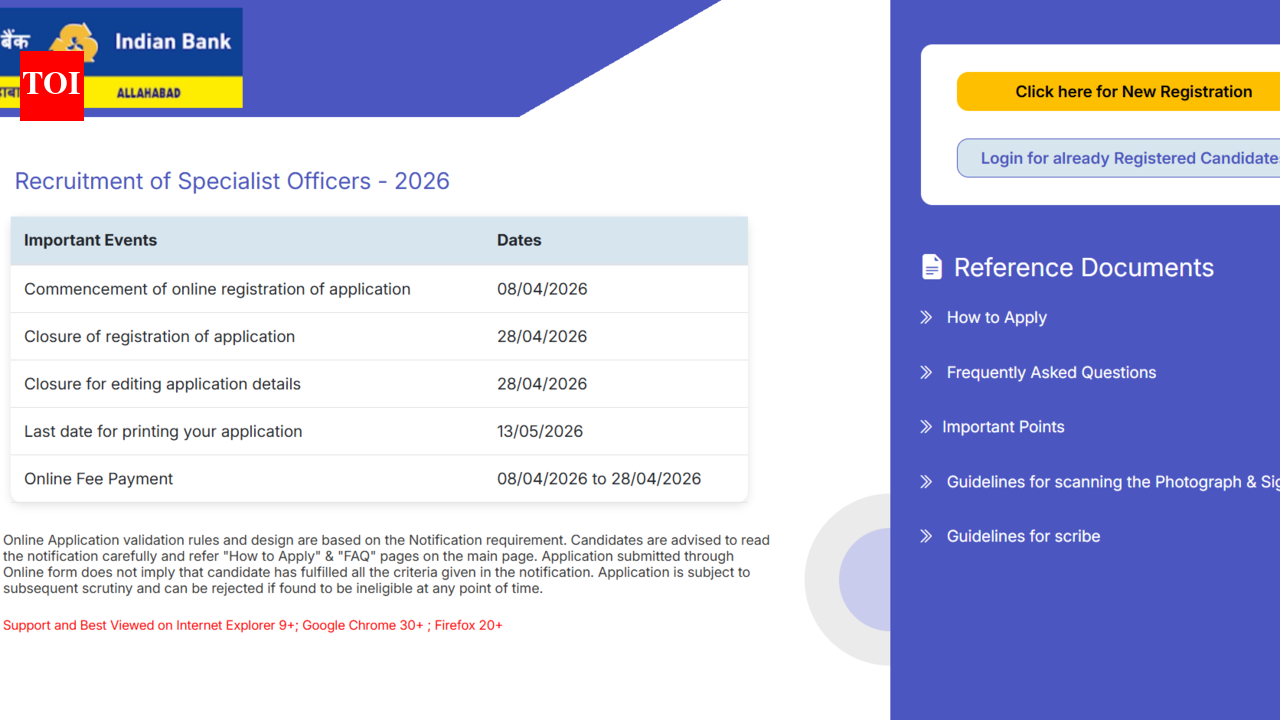Select the Important Events table header
Image resolution: width=1280 pixels, height=720 pixels.
click(90, 240)
